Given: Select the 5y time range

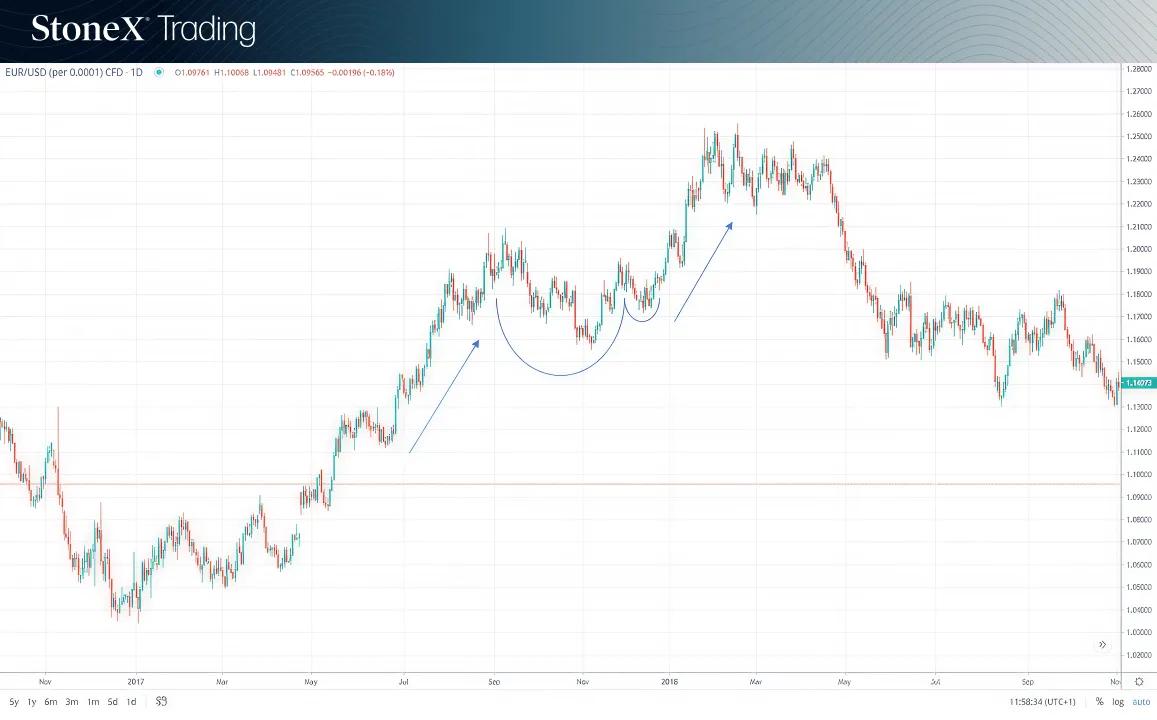Looking at the screenshot, I should (13, 702).
